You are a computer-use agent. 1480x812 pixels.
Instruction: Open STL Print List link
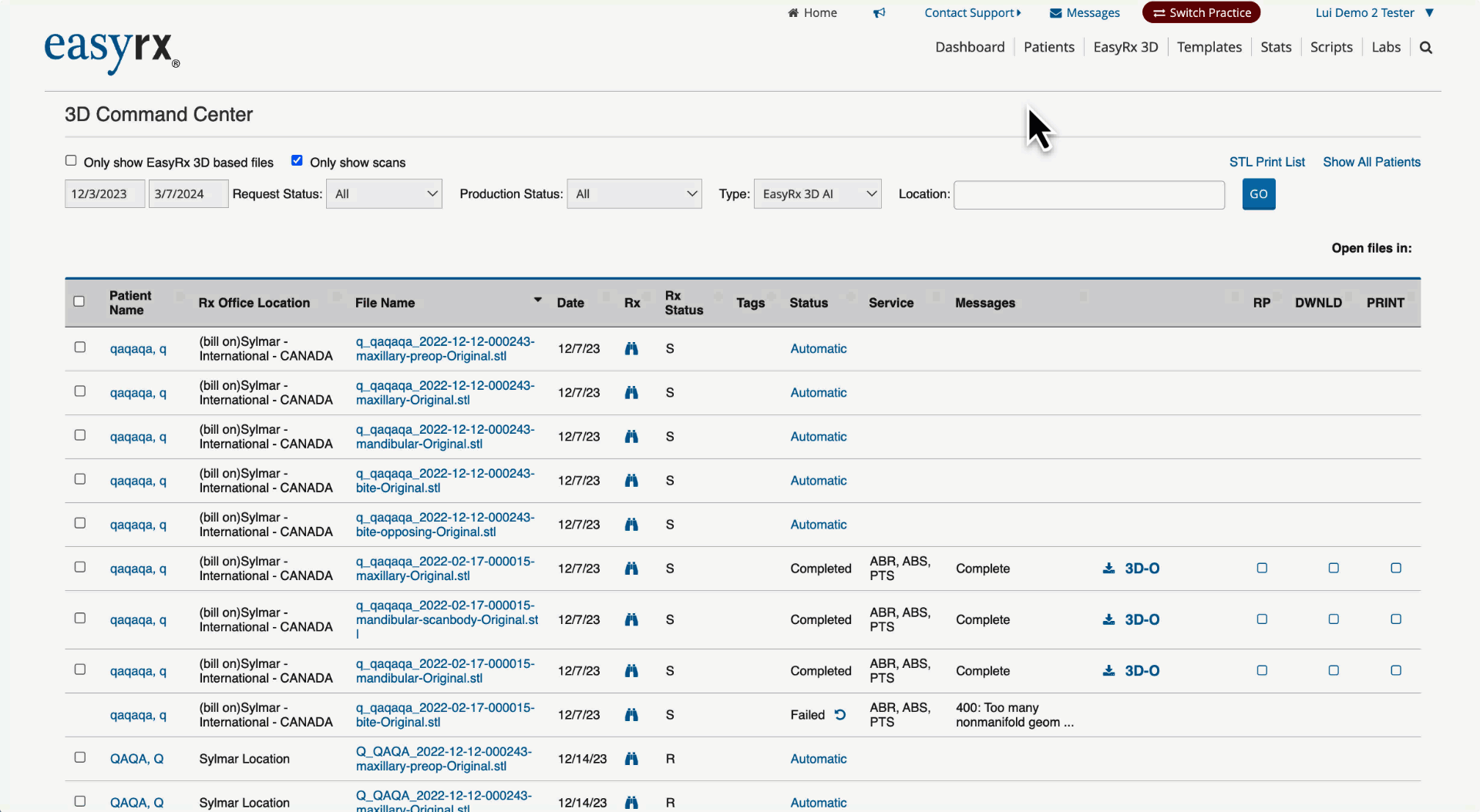(1266, 163)
